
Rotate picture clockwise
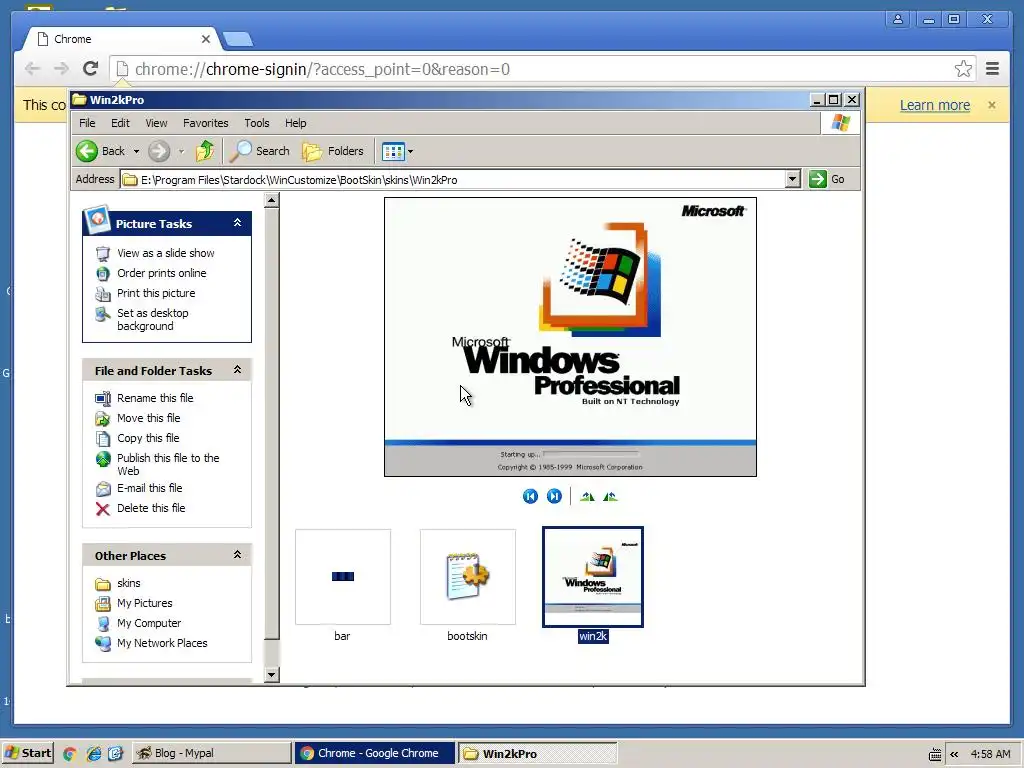[587, 497]
